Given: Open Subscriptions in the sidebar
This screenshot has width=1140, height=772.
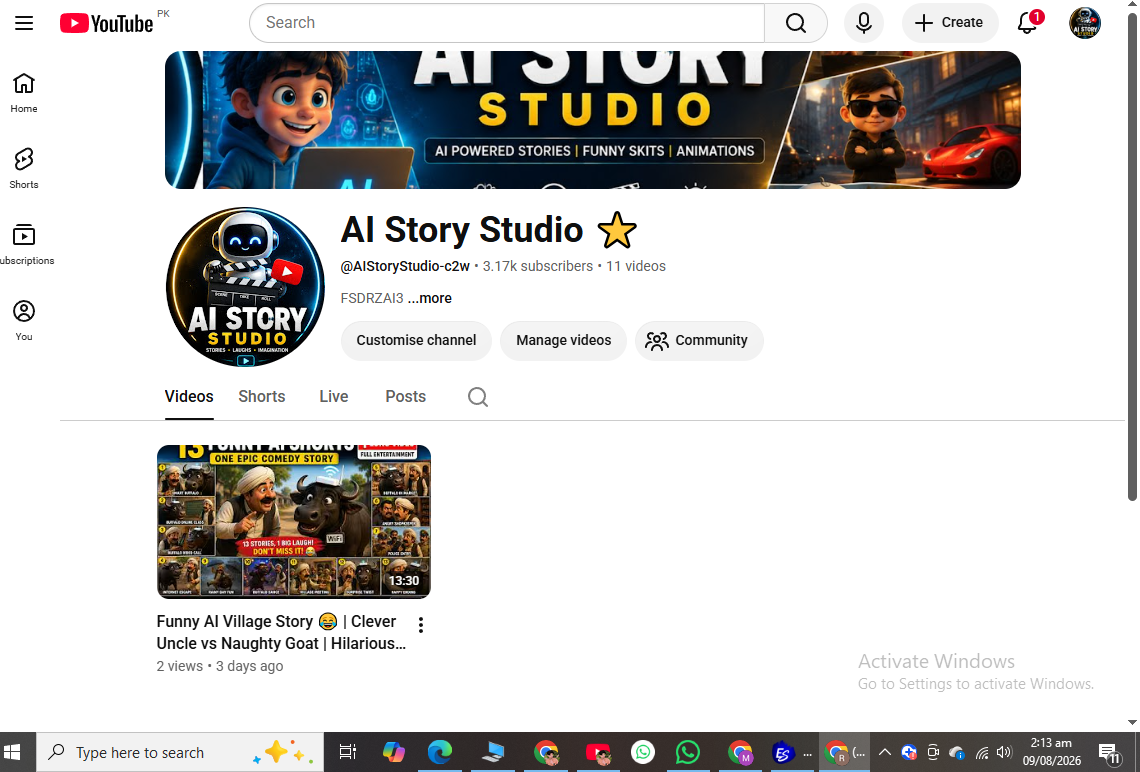Looking at the screenshot, I should (24, 245).
